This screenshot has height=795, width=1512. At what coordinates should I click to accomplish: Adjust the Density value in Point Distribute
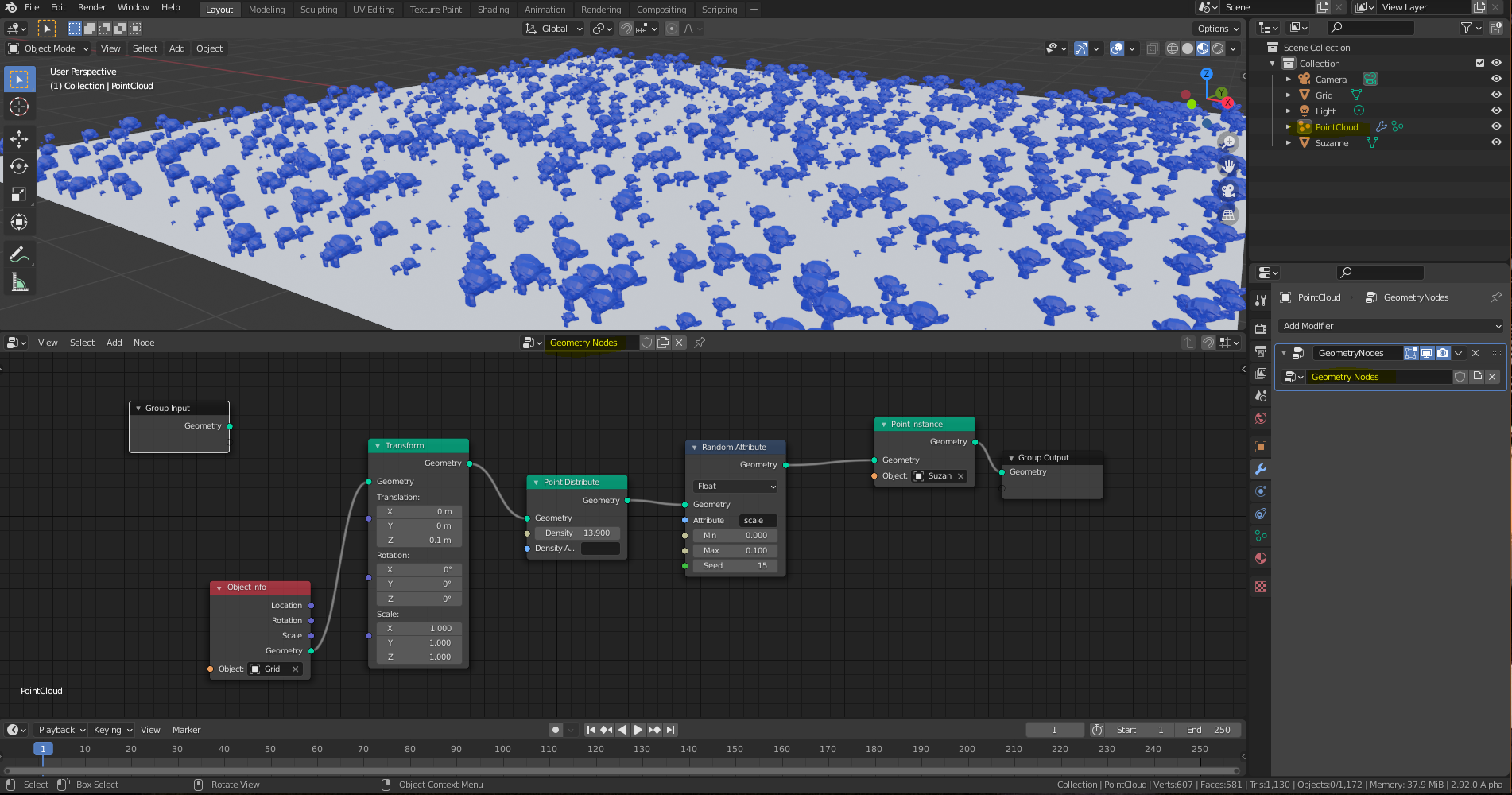tap(577, 533)
